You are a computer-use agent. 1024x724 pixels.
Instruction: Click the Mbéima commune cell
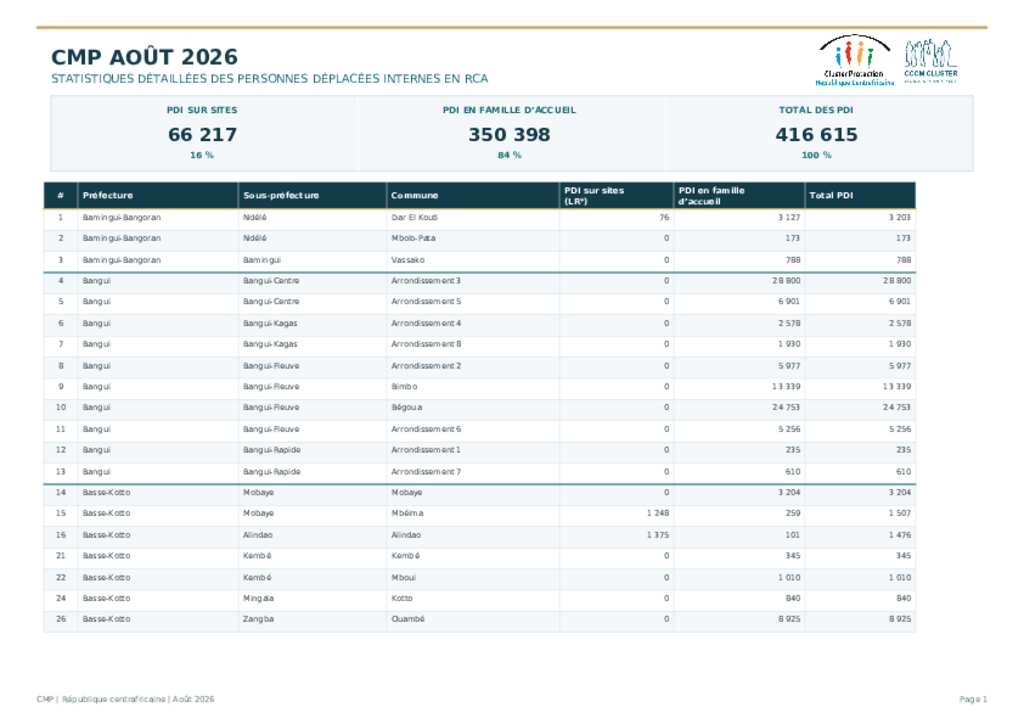407,513
